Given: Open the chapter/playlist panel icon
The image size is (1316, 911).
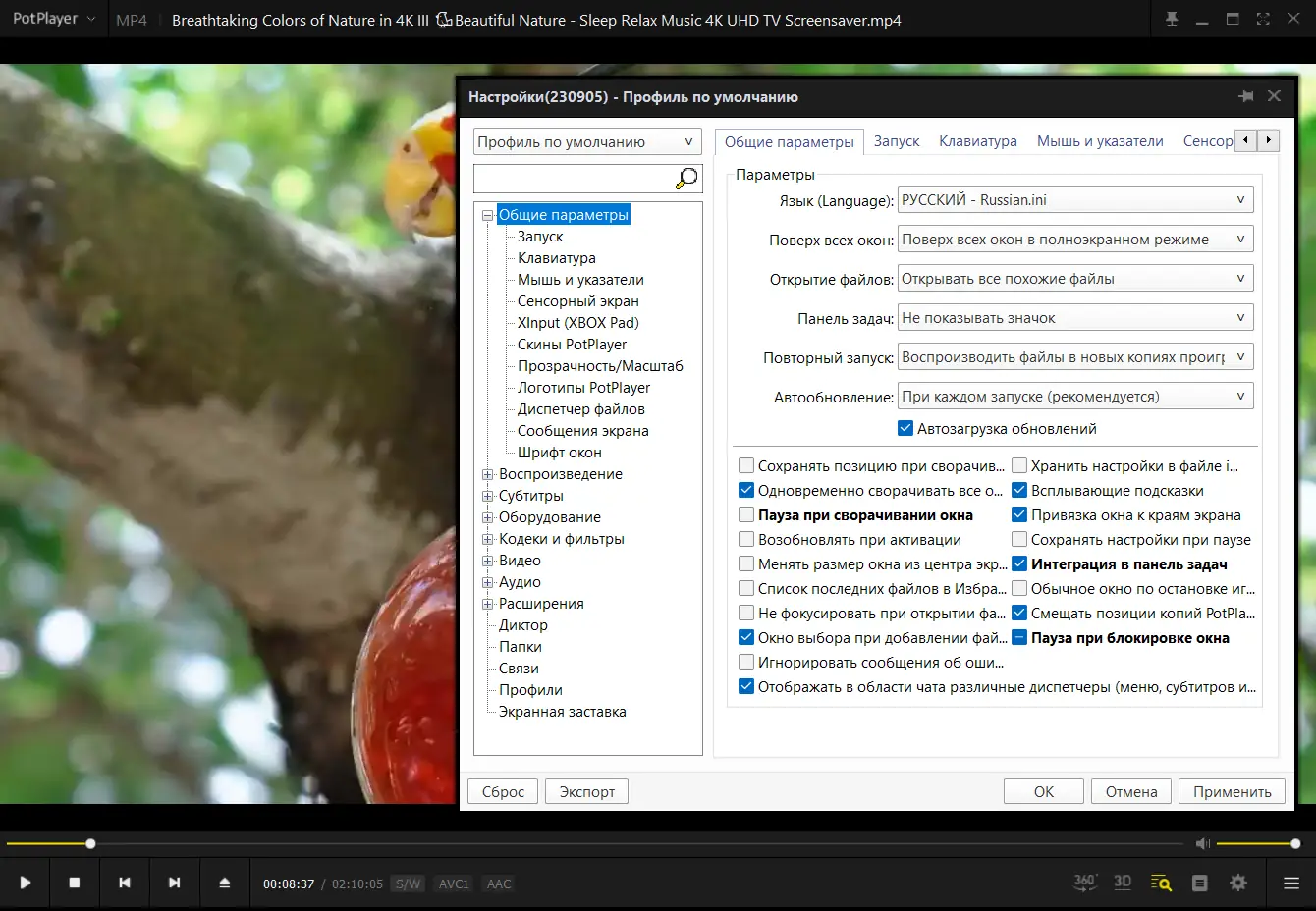Looking at the screenshot, I should coord(1199,883).
